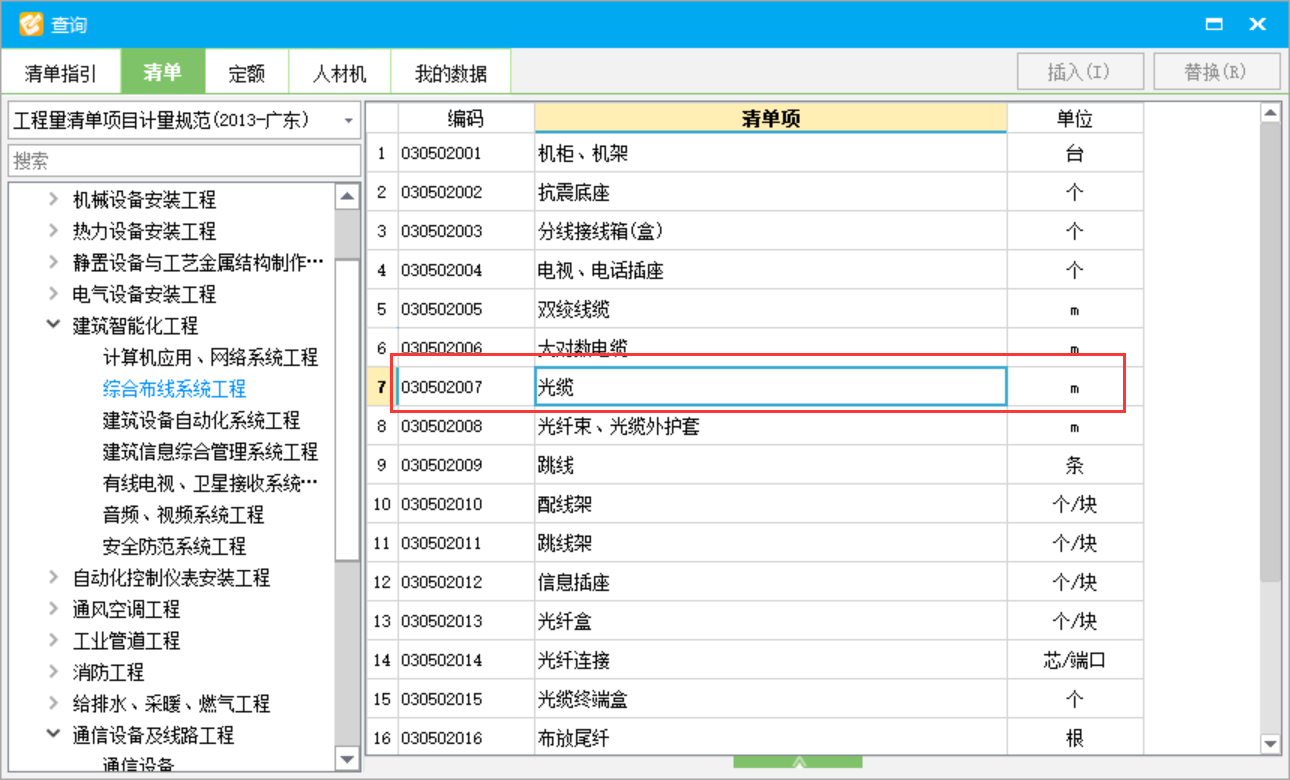Click tree scrollbar up arrow
Screen dimensions: 1290x780
pos(347,196)
